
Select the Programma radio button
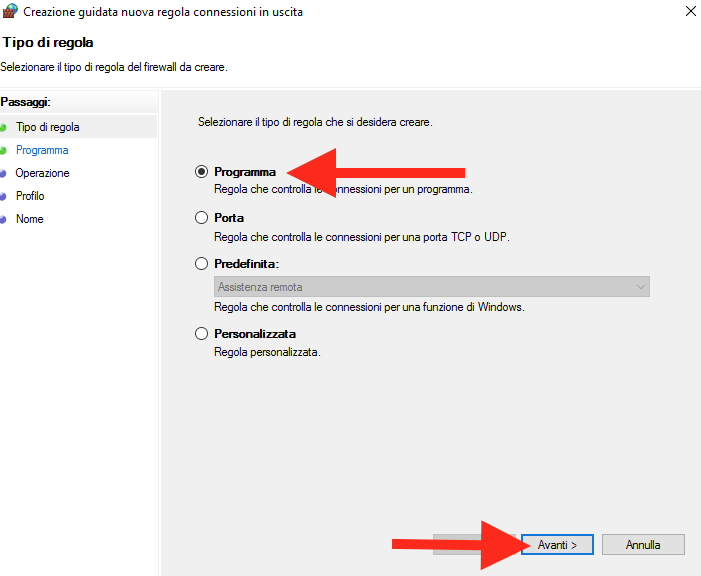[x=201, y=172]
